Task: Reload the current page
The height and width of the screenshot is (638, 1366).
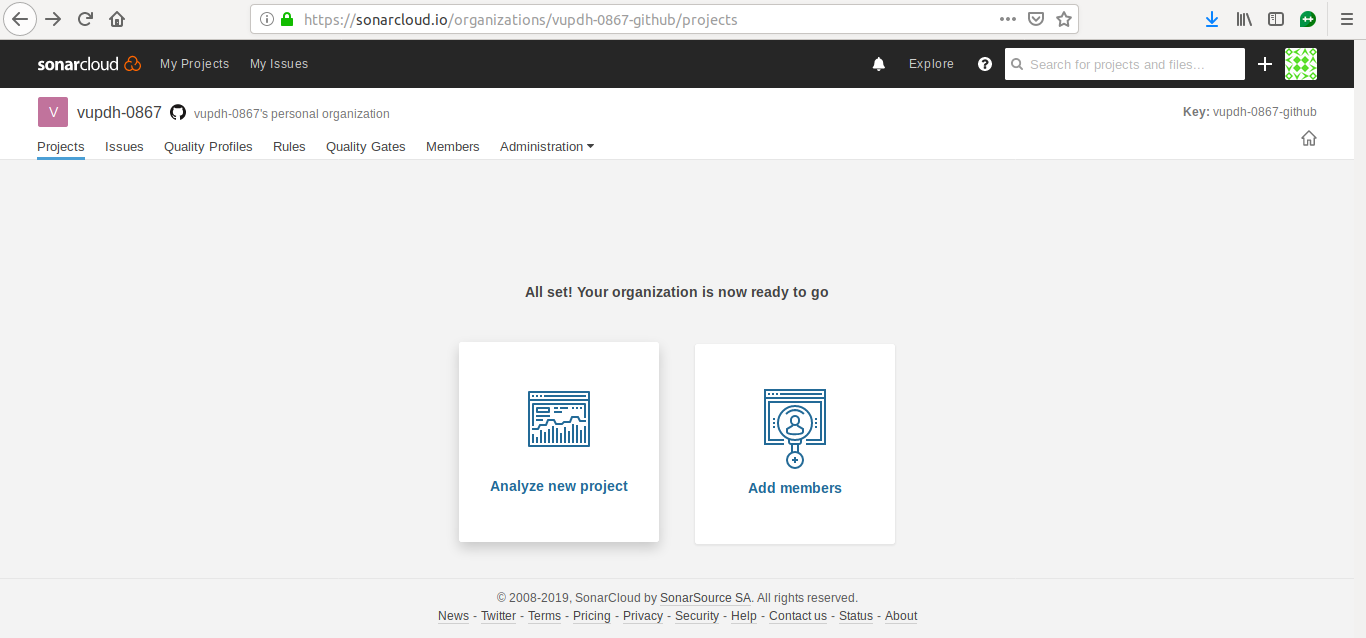Action: [85, 19]
